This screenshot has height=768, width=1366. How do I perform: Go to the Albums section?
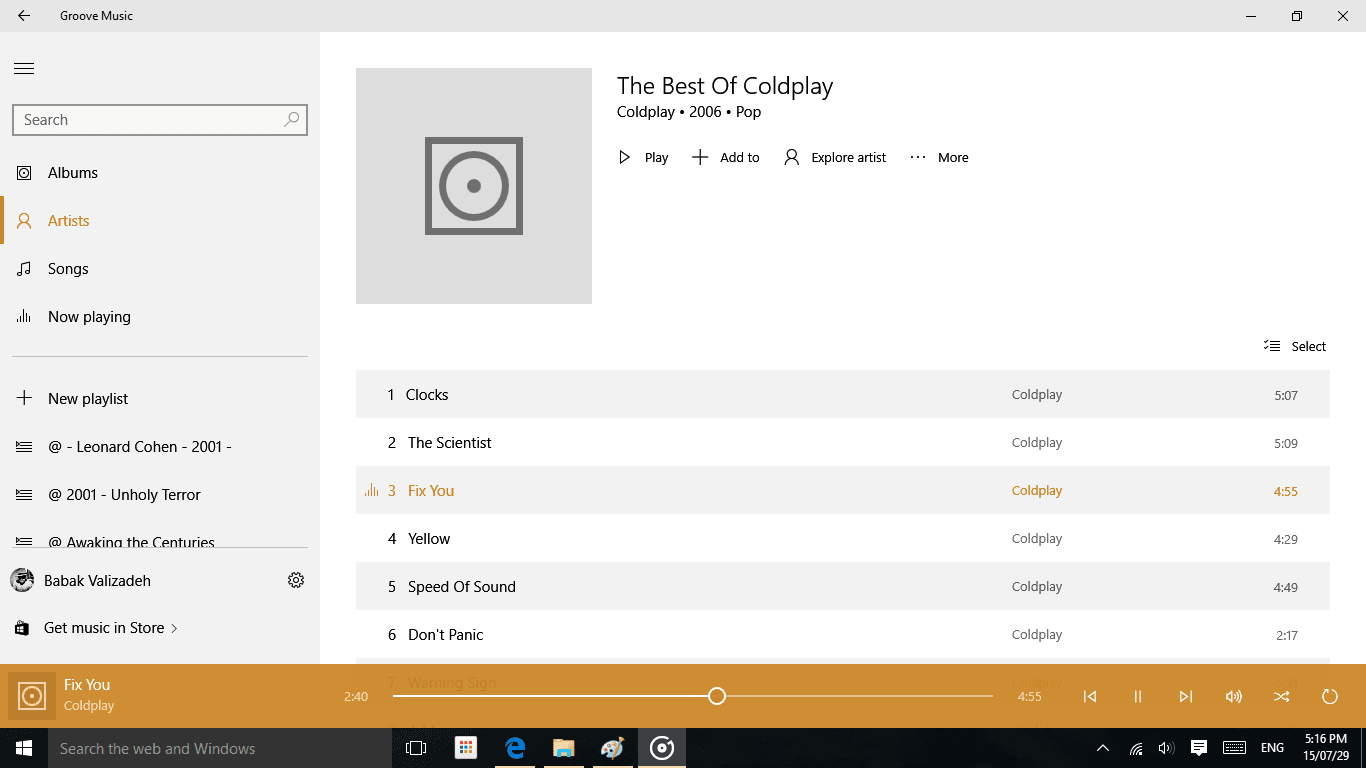tap(73, 173)
